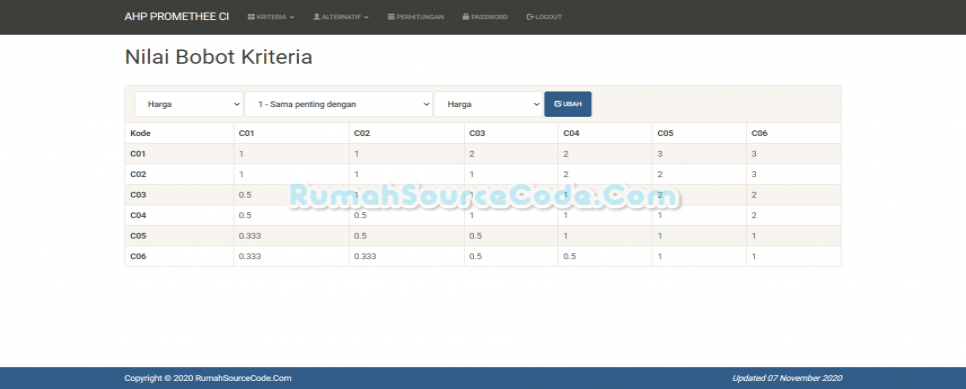Image resolution: width=966 pixels, height=389 pixels.
Task: Click Updated 07 November 2020 footer text
Action: click(x=787, y=378)
